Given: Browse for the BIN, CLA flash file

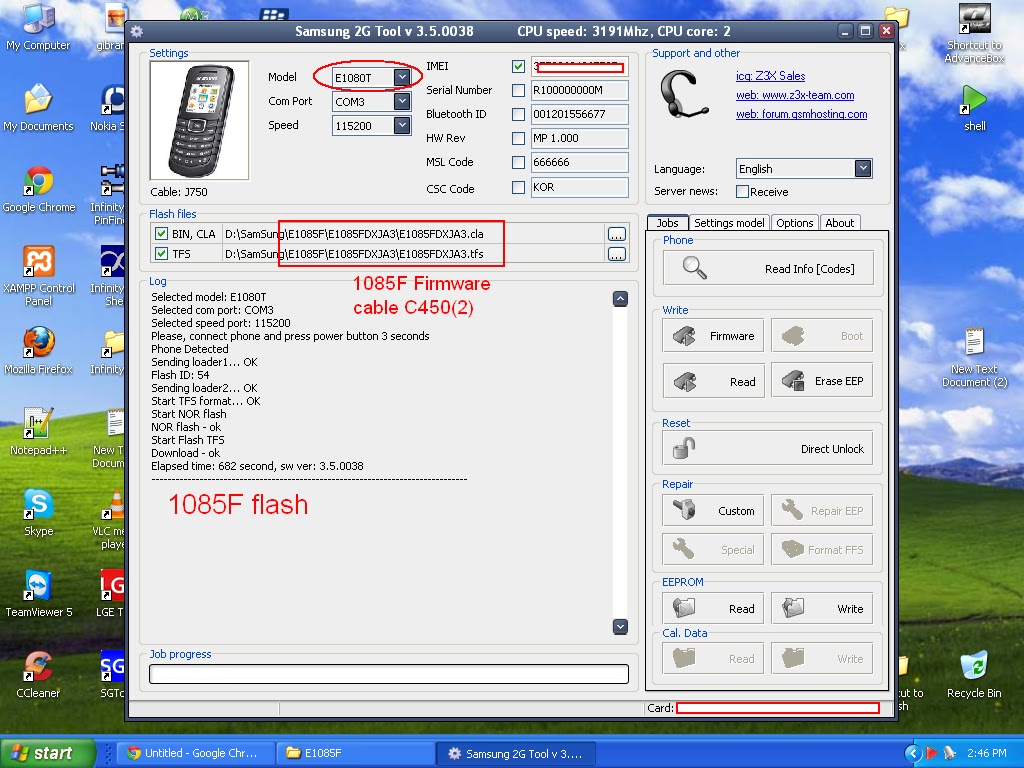Looking at the screenshot, I should (616, 234).
